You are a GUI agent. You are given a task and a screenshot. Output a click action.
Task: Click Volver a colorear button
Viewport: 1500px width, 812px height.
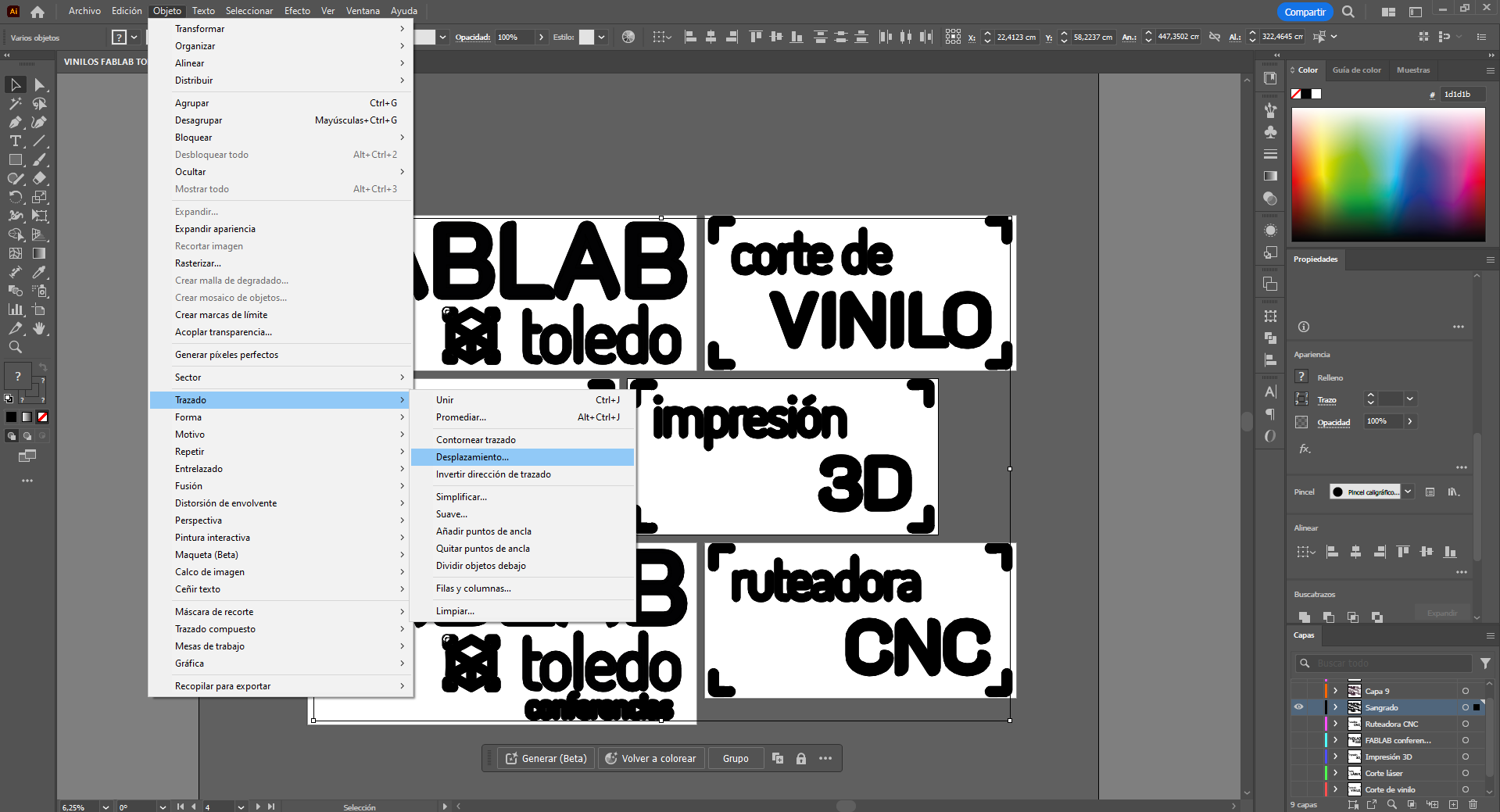click(651, 759)
